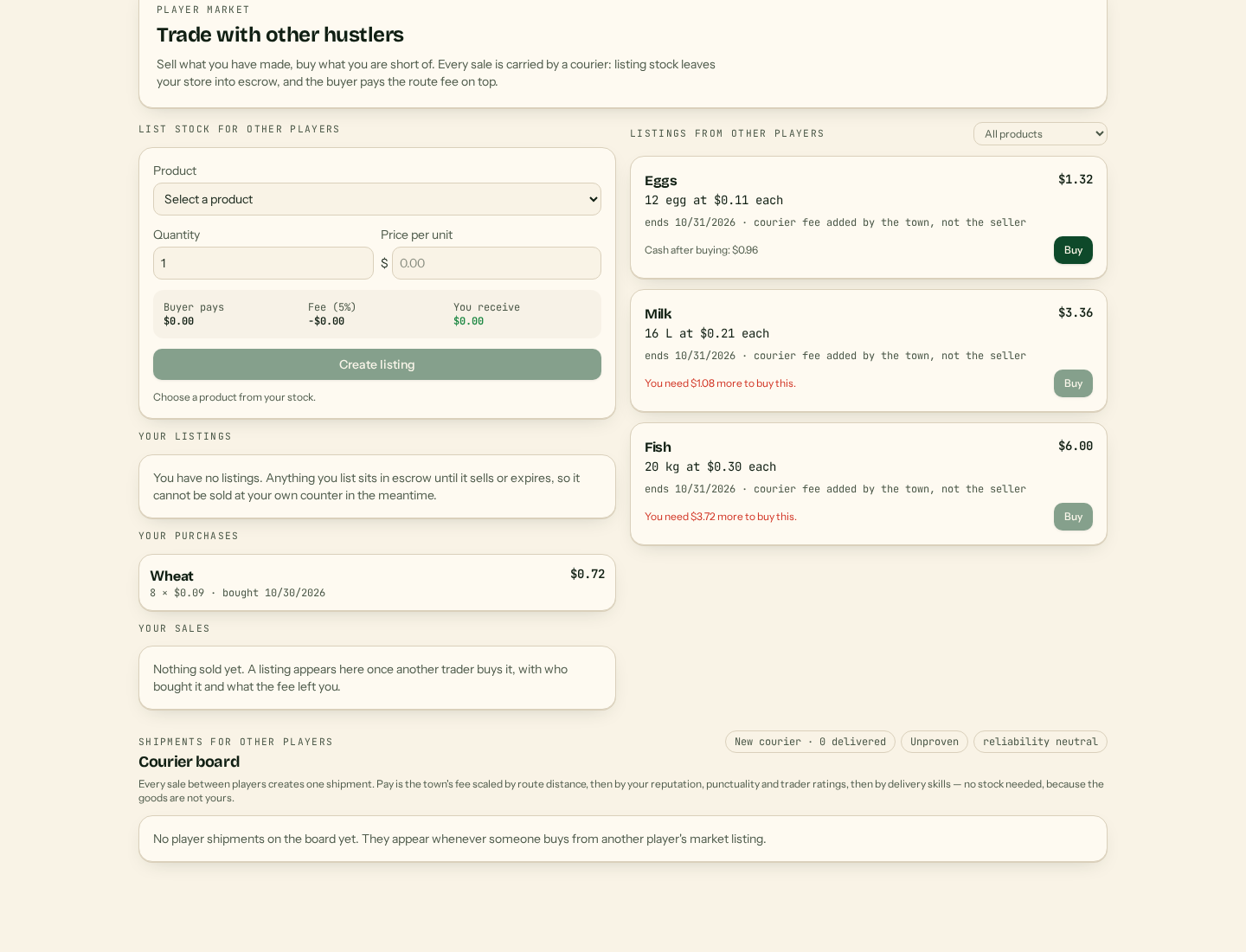The width and height of the screenshot is (1246, 952).
Task: Click 'Choose a product from your stock' hint
Action: (234, 397)
